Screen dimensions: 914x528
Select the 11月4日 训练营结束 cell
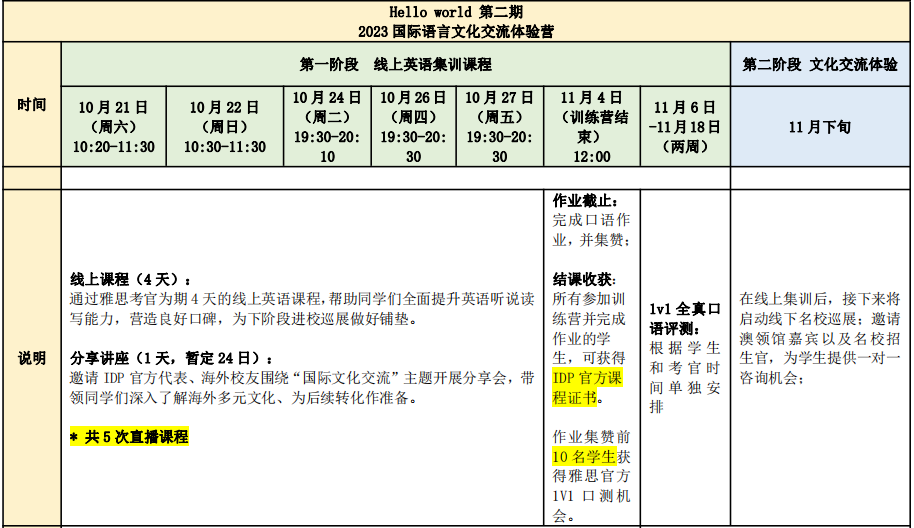tap(592, 127)
